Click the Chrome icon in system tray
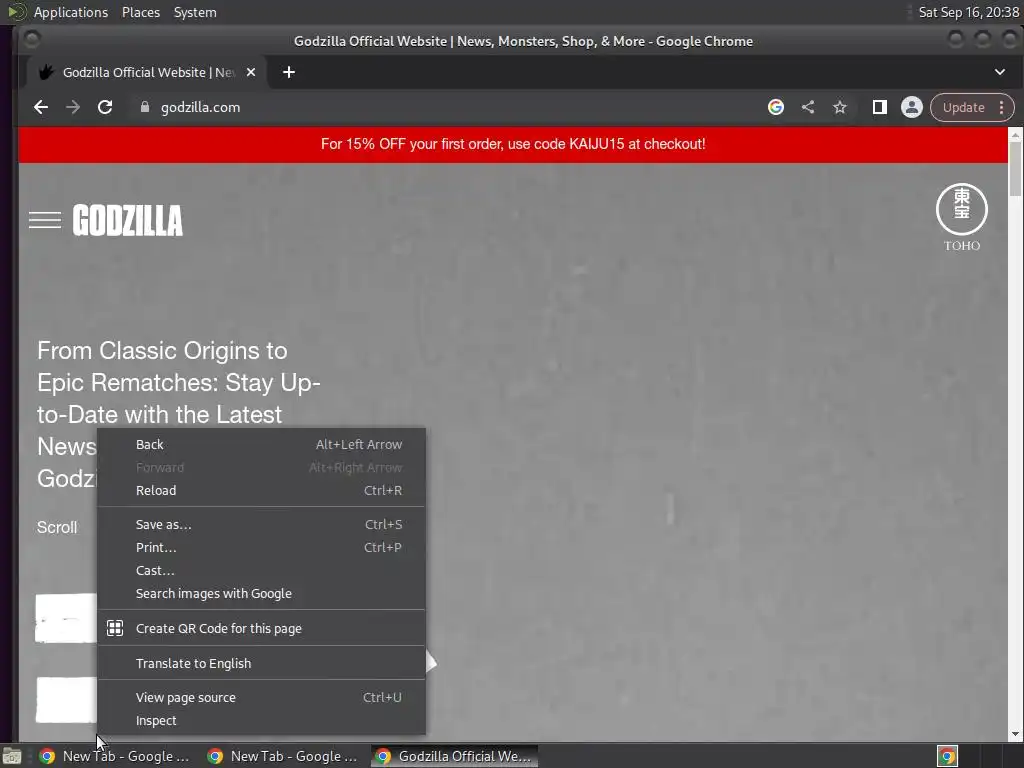Screen dimensions: 1024x768 point(948,756)
